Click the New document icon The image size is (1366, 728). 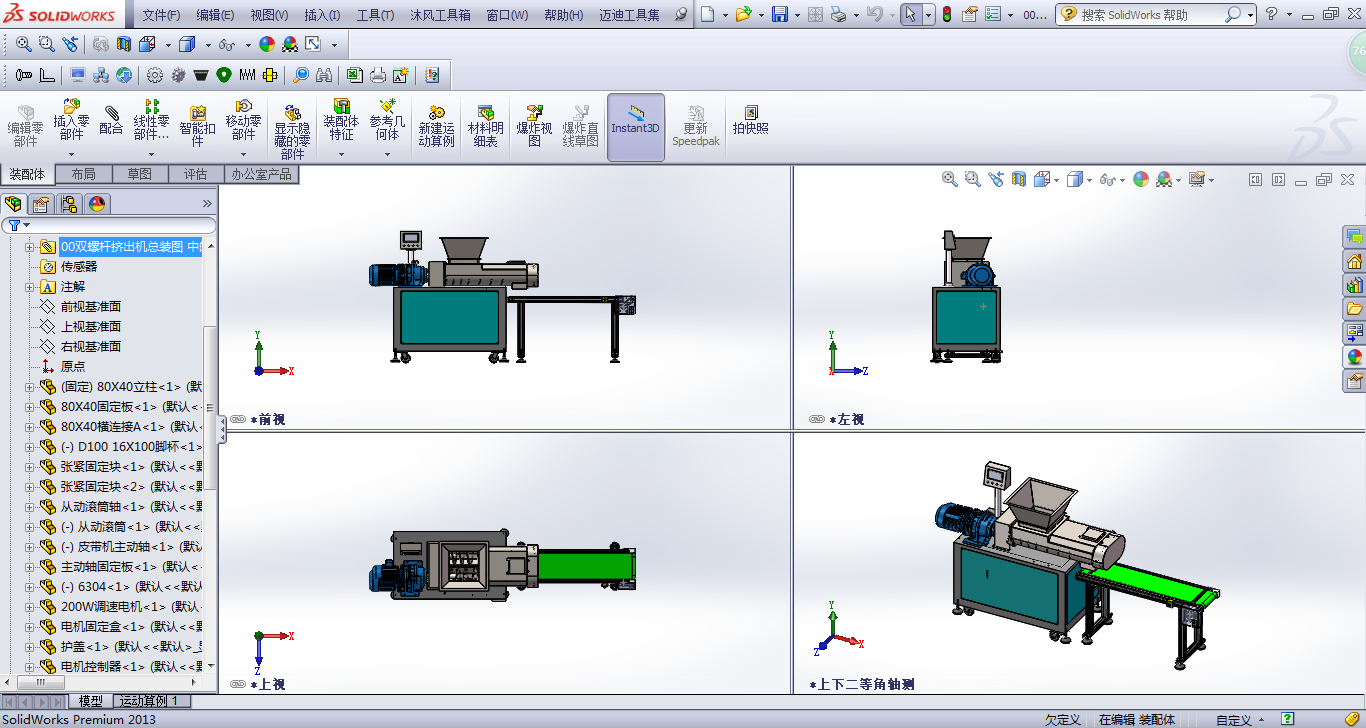(x=708, y=14)
